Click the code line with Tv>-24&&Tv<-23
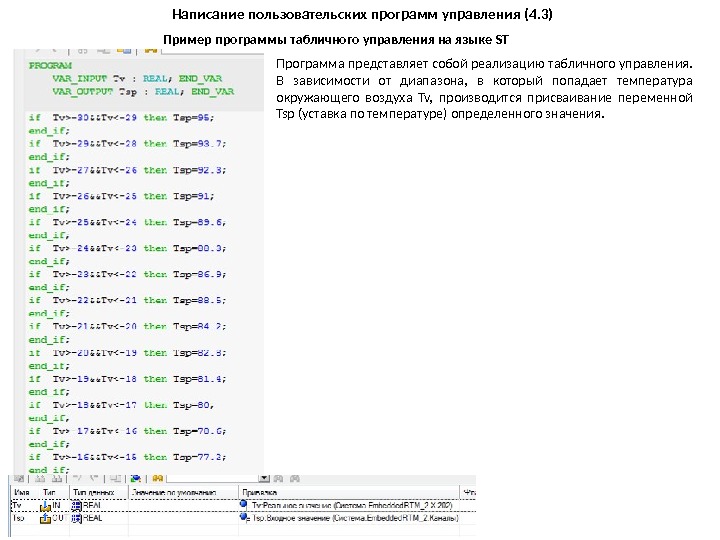This screenshot has height=540, width=720. point(127,248)
